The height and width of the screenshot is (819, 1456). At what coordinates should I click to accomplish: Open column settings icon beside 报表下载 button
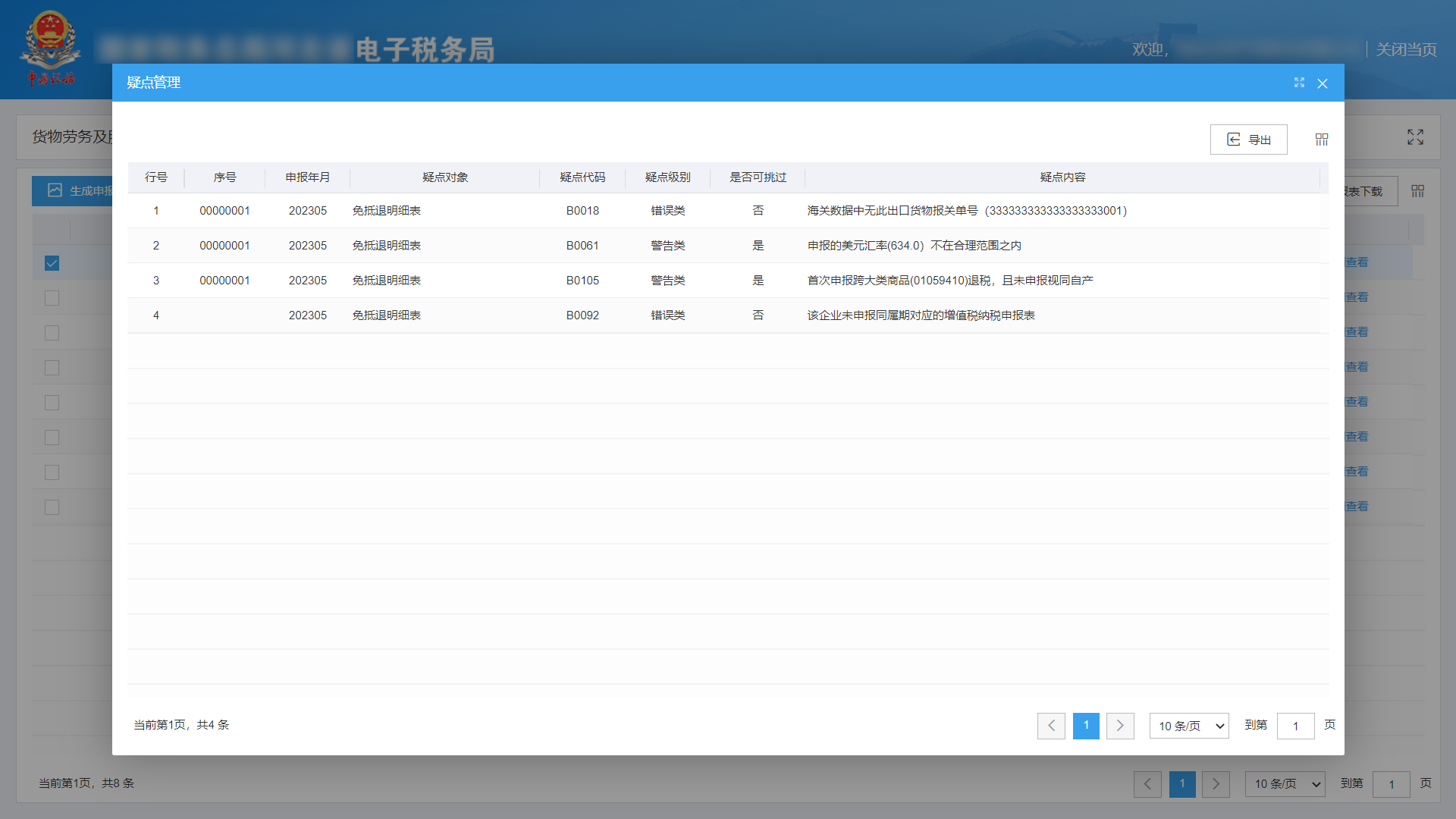pos(1417,191)
